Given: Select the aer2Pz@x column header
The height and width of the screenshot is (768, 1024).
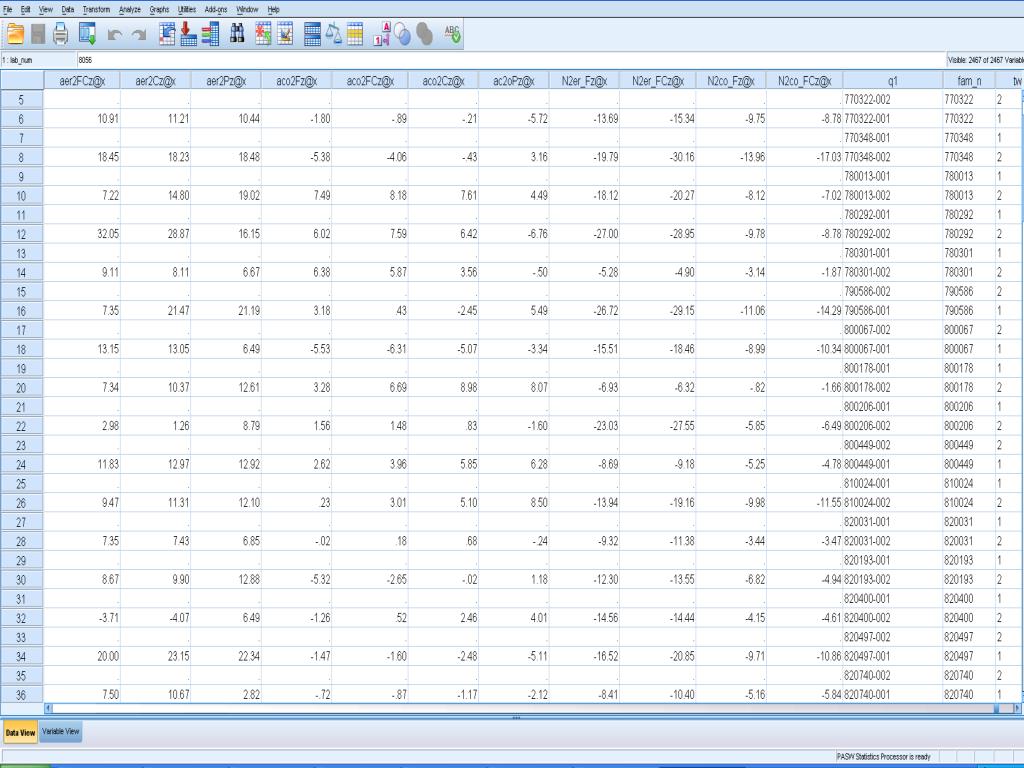Looking at the screenshot, I should pos(226,81).
